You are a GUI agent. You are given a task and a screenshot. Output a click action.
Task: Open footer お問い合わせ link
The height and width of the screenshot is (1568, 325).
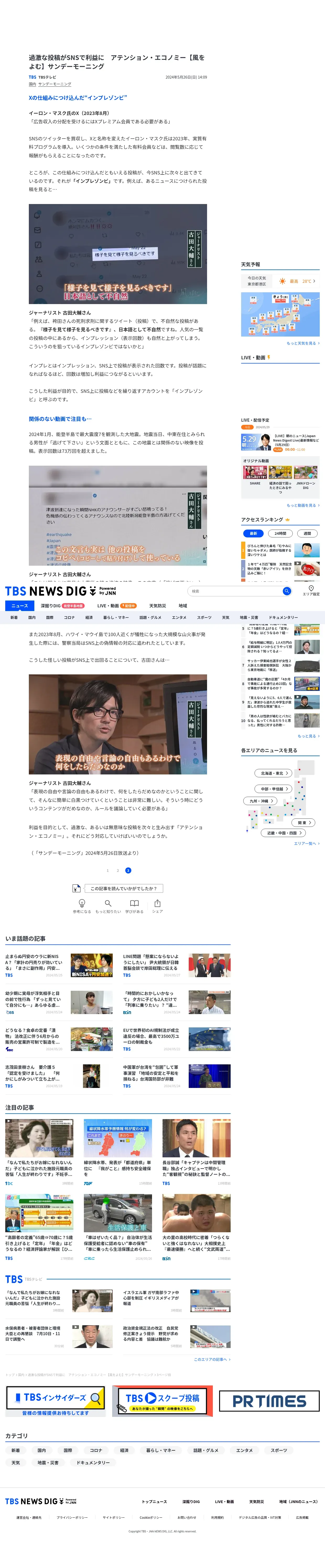tap(187, 1517)
